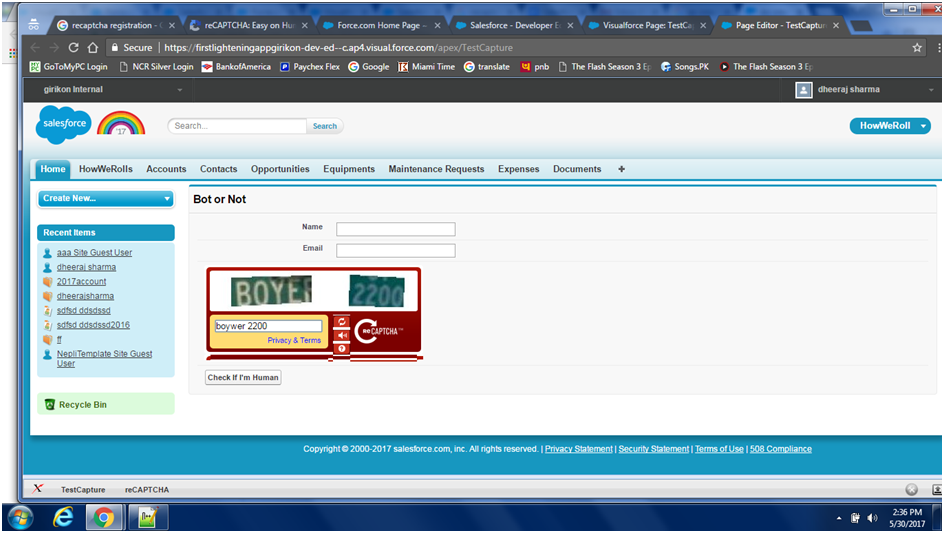Screen dimensions: 944x533
Task: Open Privacy & Terms link in captcha
Action: click(x=294, y=340)
